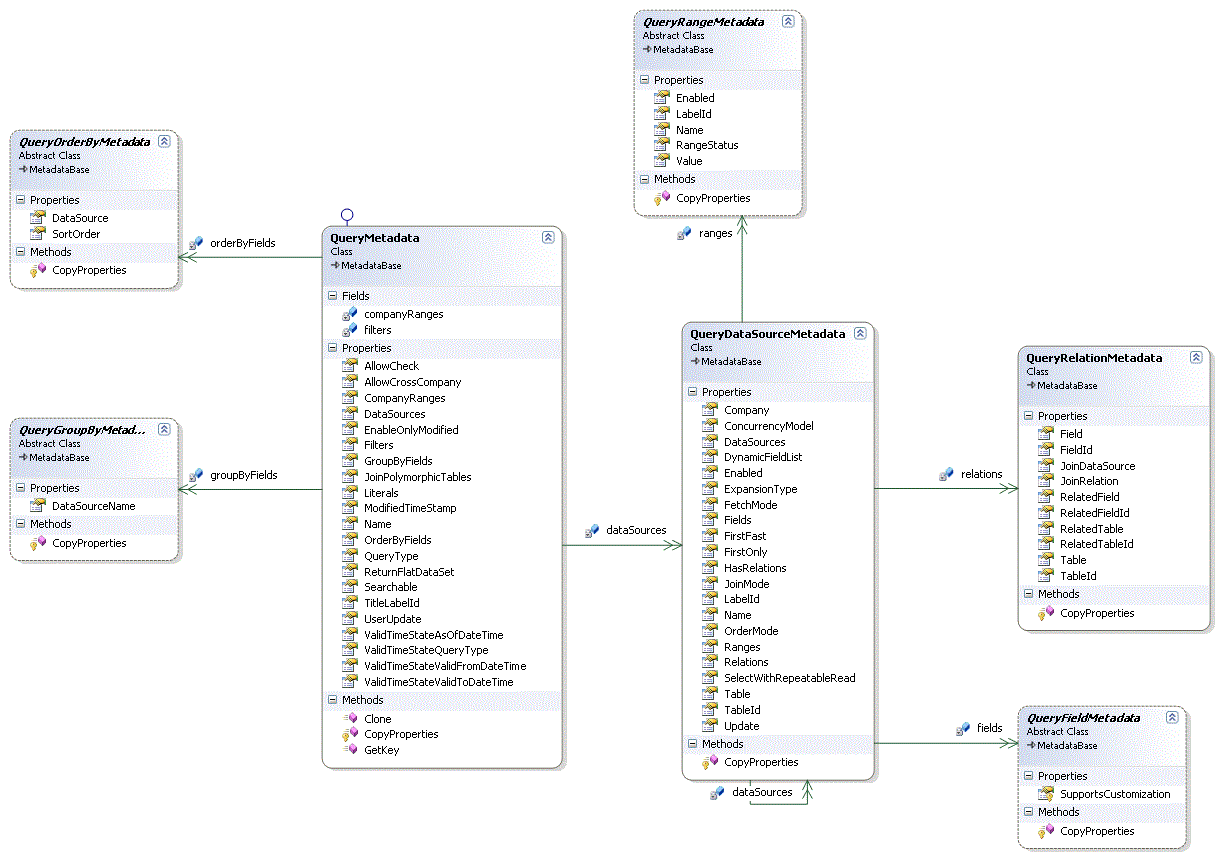
Task: Collapse the Fields section of QueryMetadata
Action: [333, 296]
